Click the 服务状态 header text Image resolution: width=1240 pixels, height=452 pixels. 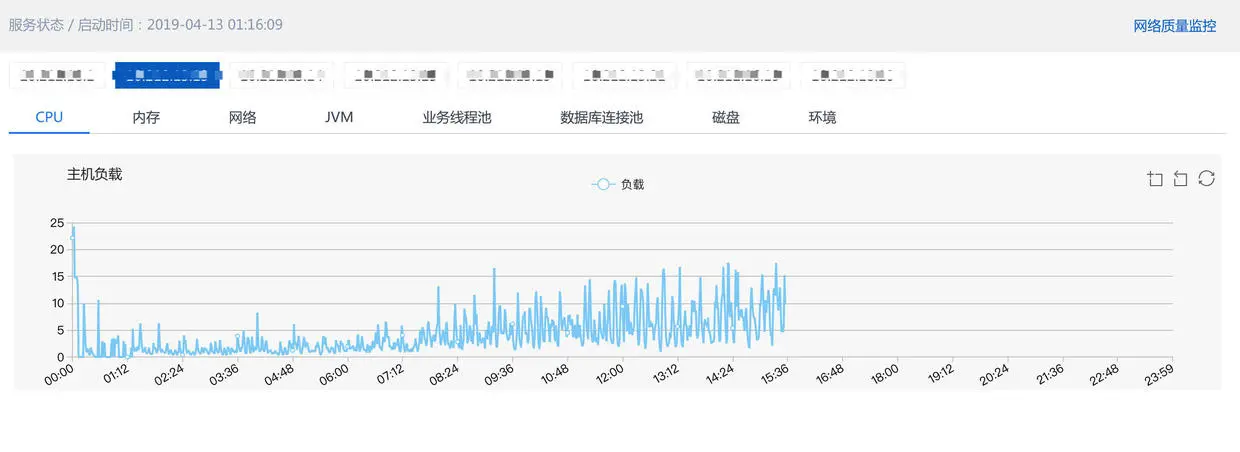coord(36,24)
